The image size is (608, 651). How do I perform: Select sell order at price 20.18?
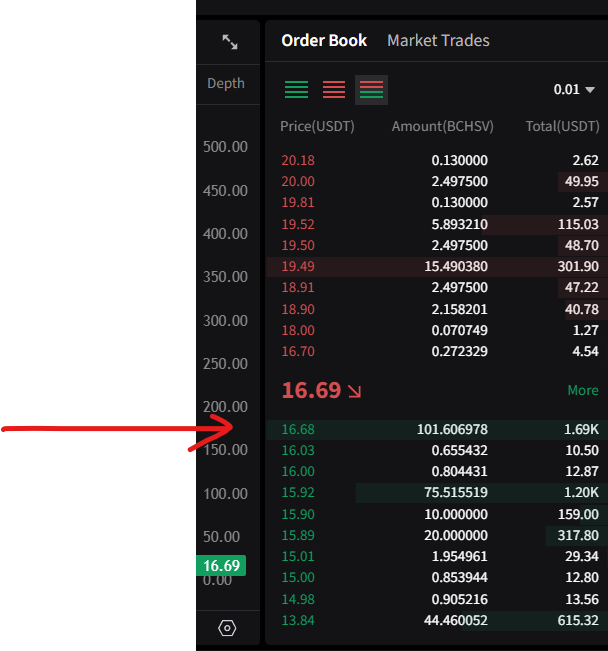click(437, 160)
